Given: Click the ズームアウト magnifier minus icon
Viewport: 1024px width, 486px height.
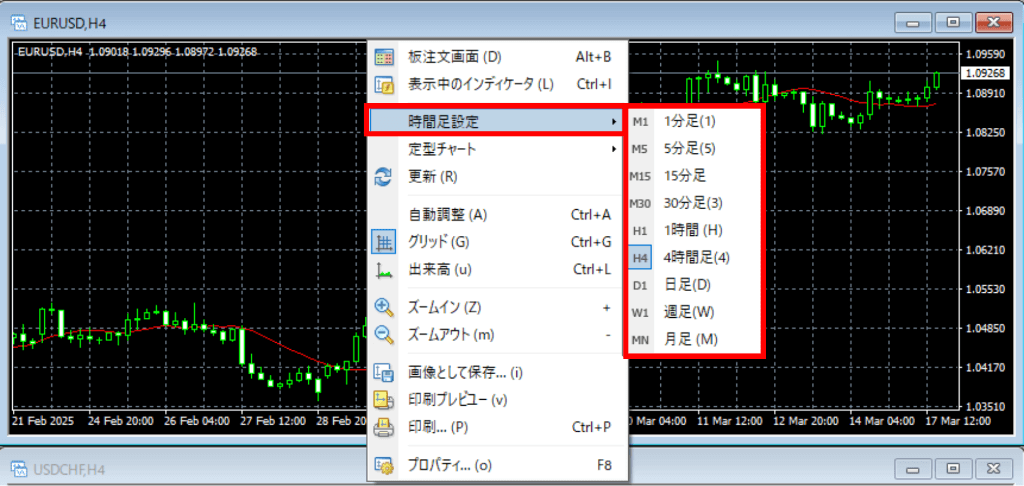Looking at the screenshot, I should tap(383, 335).
